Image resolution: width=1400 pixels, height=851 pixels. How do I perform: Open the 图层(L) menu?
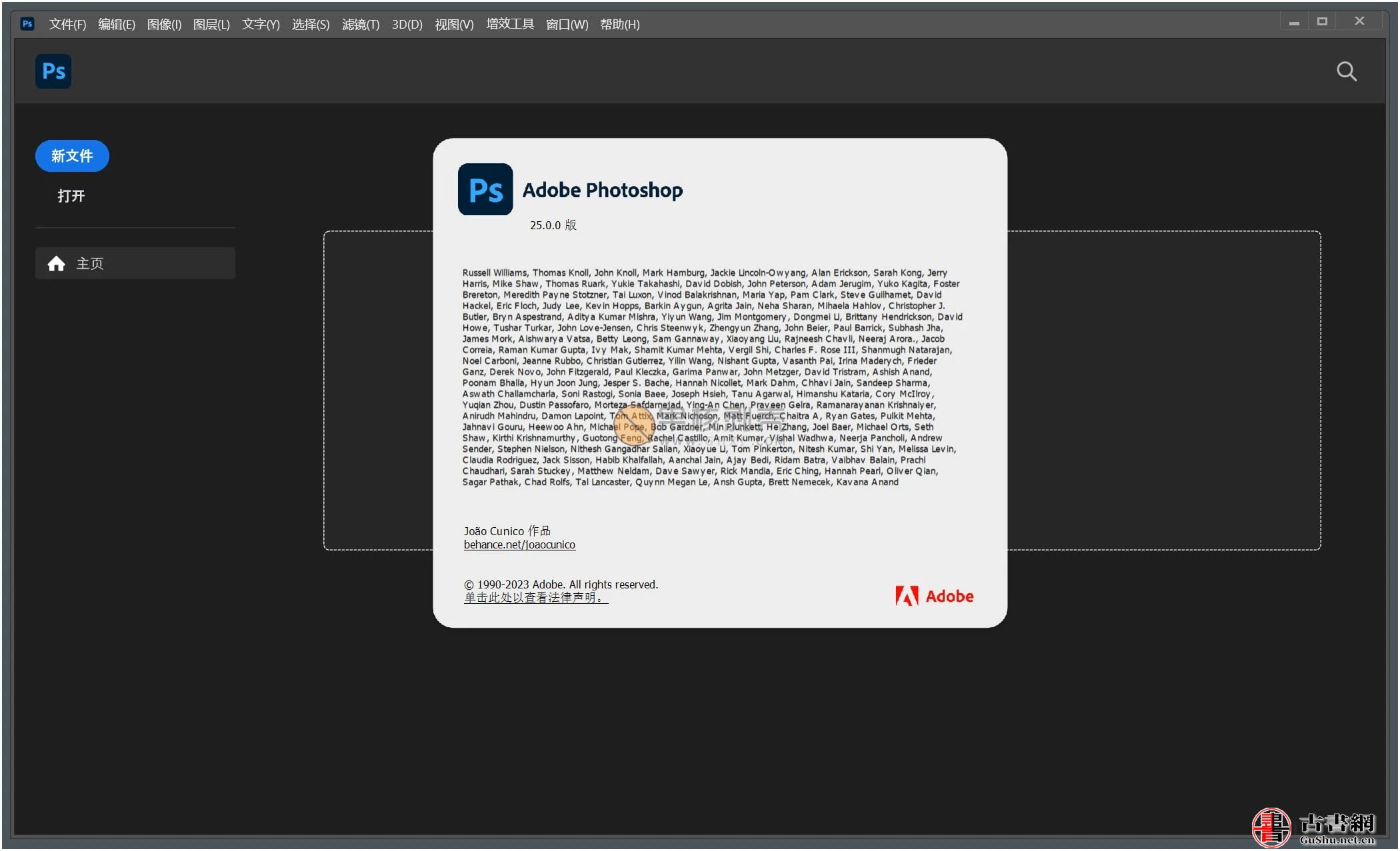coord(211,25)
